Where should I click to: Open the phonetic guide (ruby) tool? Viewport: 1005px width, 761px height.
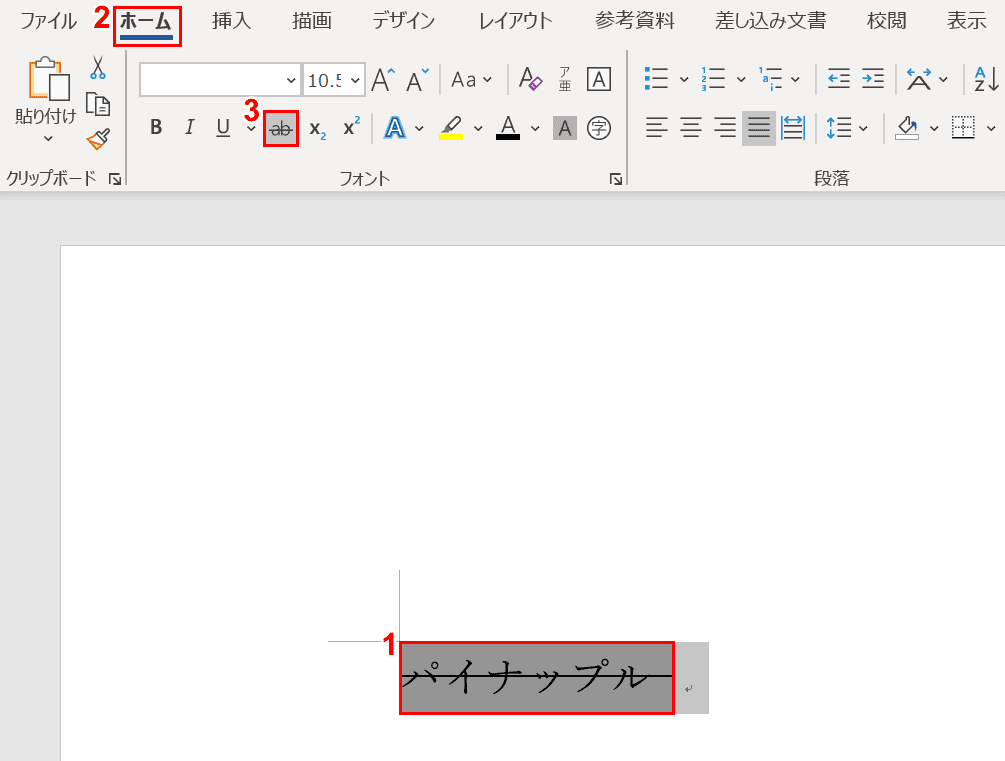click(565, 79)
